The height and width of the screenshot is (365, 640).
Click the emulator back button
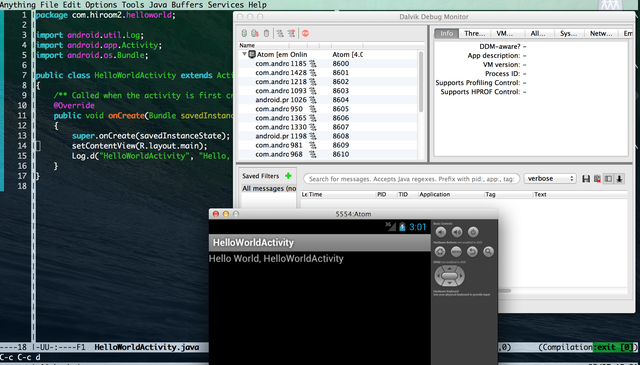pyautogui.click(x=472, y=252)
